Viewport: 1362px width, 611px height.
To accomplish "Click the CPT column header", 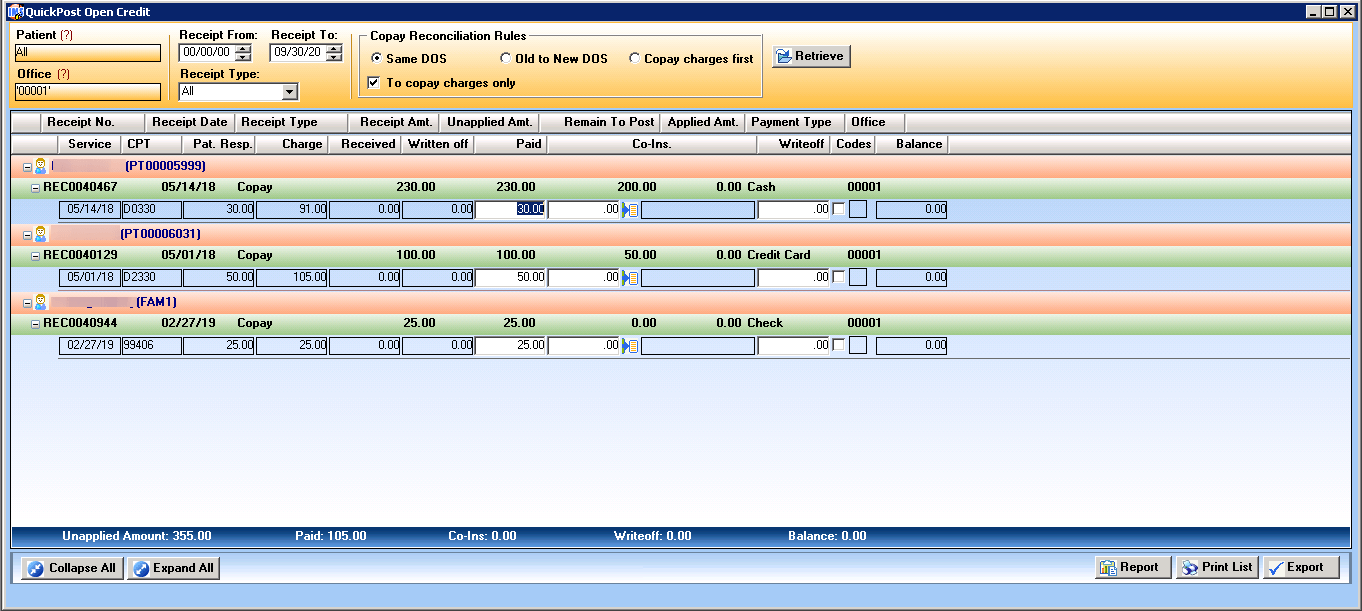I will (152, 144).
